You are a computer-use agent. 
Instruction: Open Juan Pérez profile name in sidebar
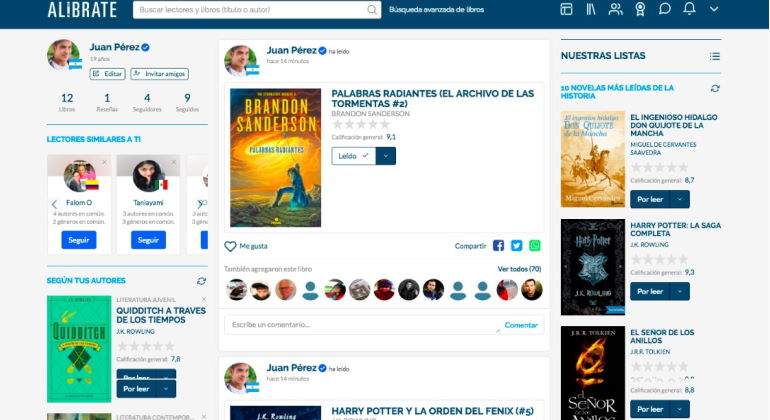tap(114, 47)
